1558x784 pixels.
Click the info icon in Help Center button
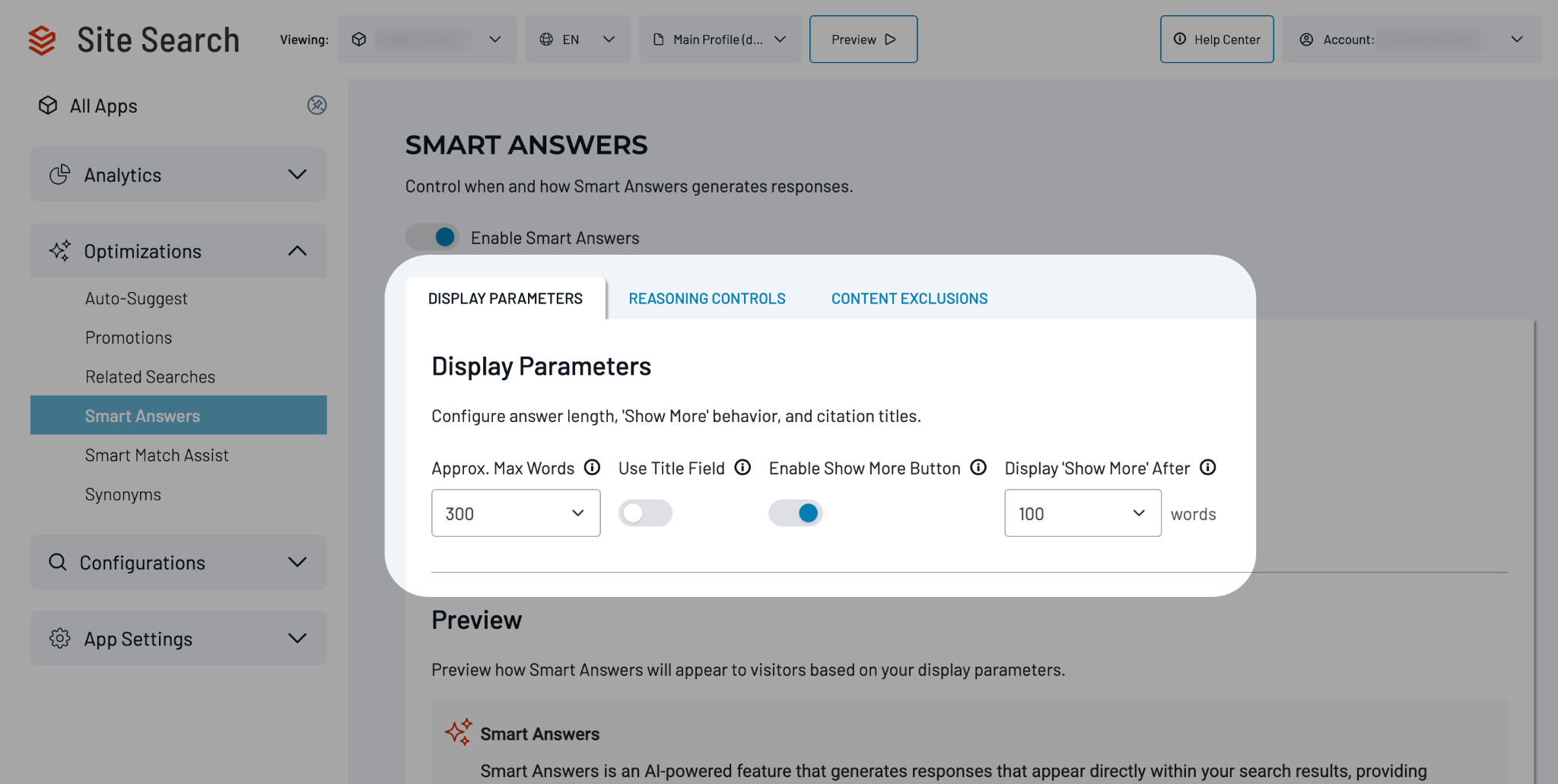point(1180,39)
